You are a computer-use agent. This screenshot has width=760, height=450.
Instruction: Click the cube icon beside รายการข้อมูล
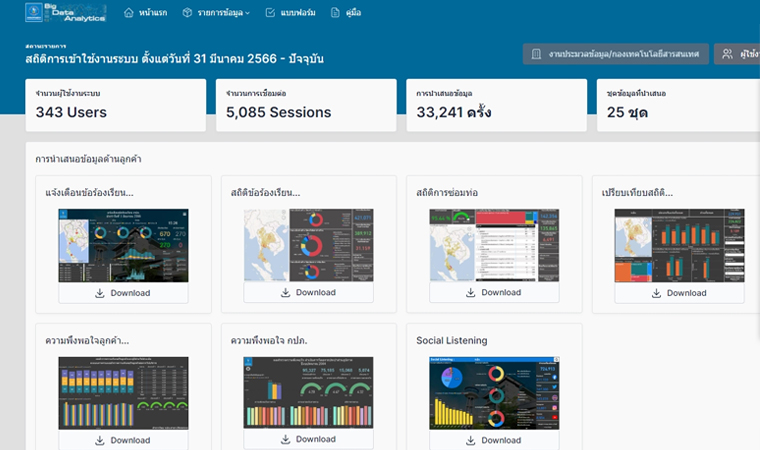187,13
